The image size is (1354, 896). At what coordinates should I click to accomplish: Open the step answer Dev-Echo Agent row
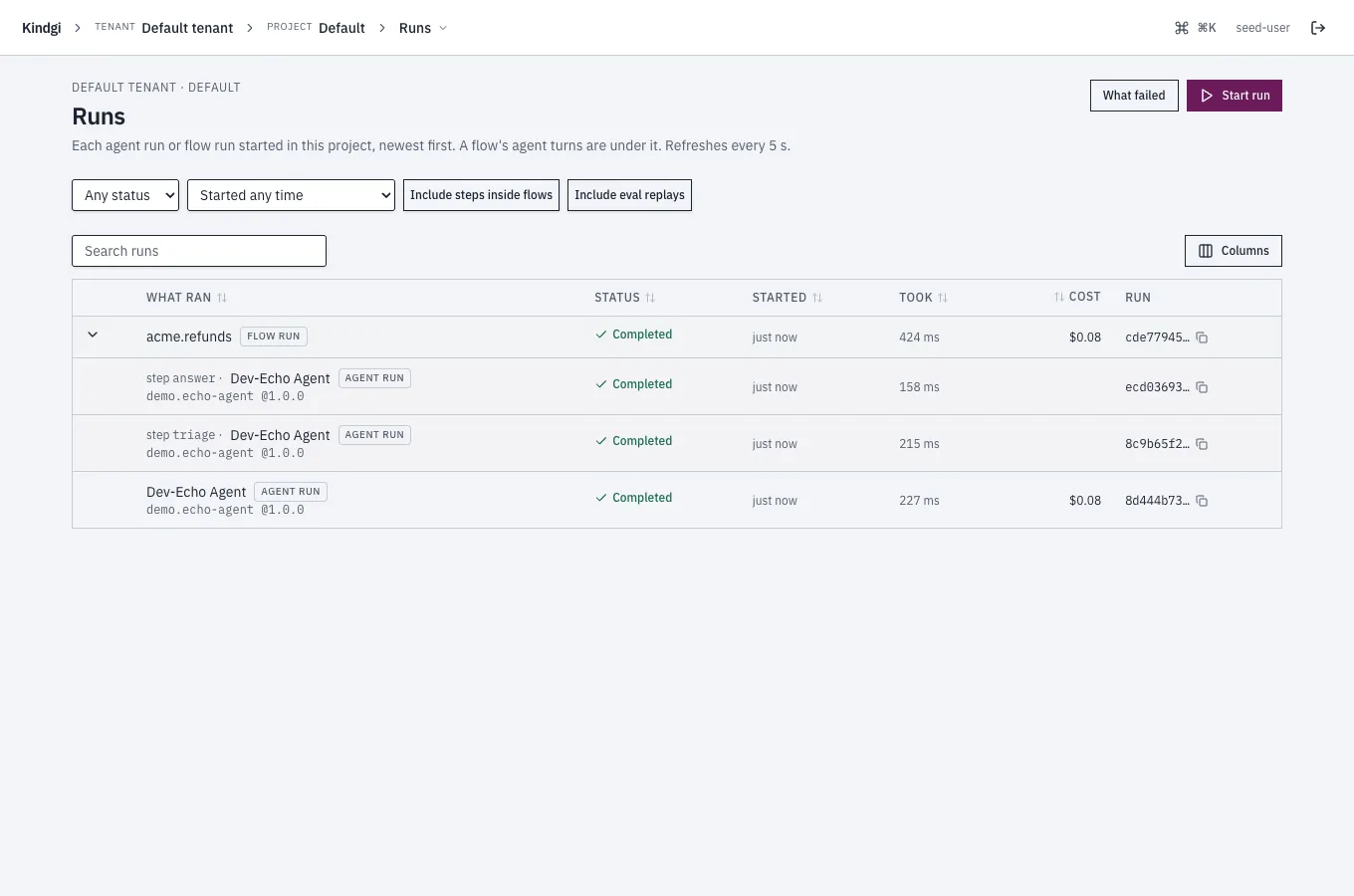click(677, 386)
